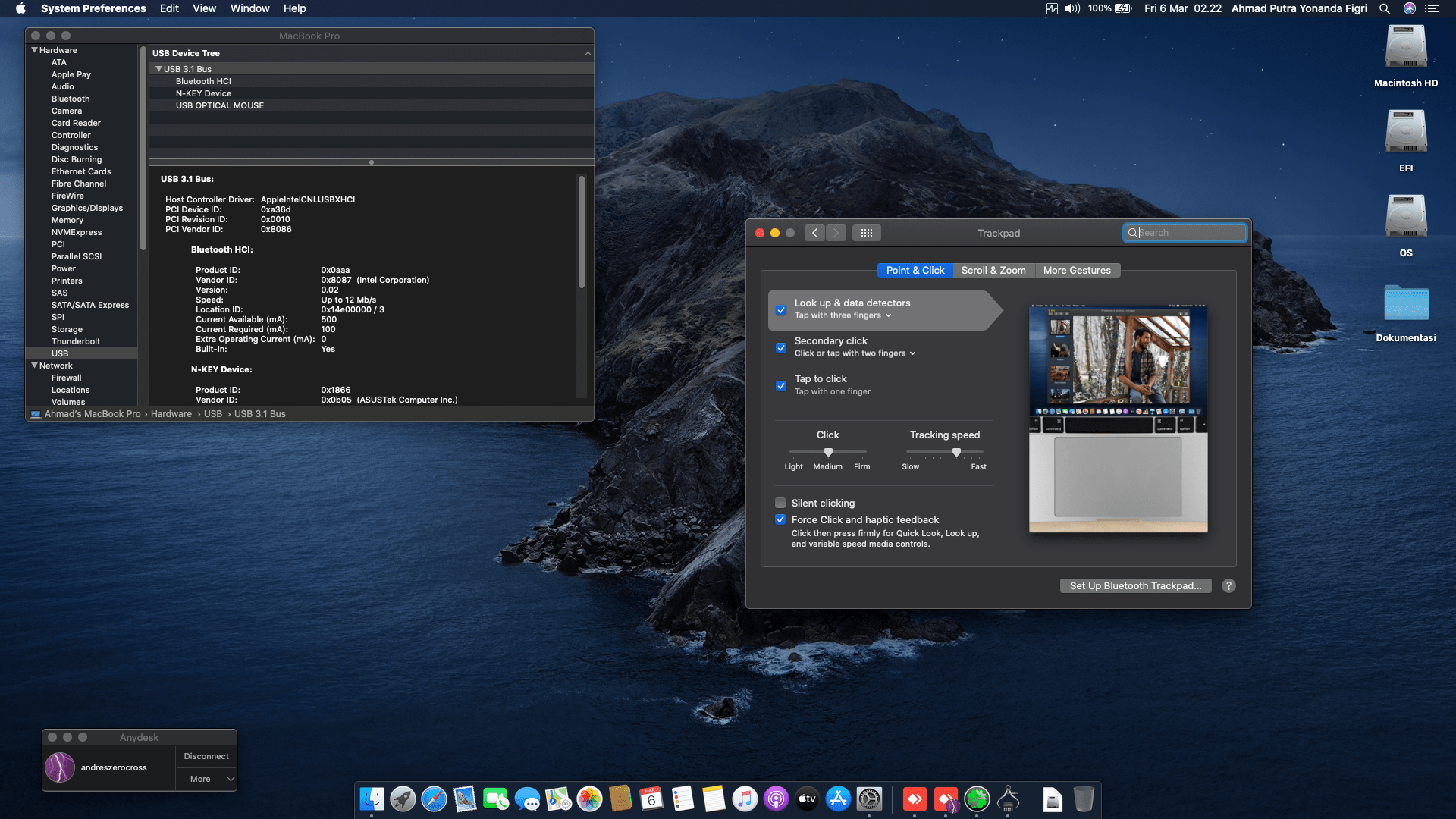Screen dimensions: 1456x819
Task: Collapse the Hardware section in sidebar
Action: click(x=34, y=50)
